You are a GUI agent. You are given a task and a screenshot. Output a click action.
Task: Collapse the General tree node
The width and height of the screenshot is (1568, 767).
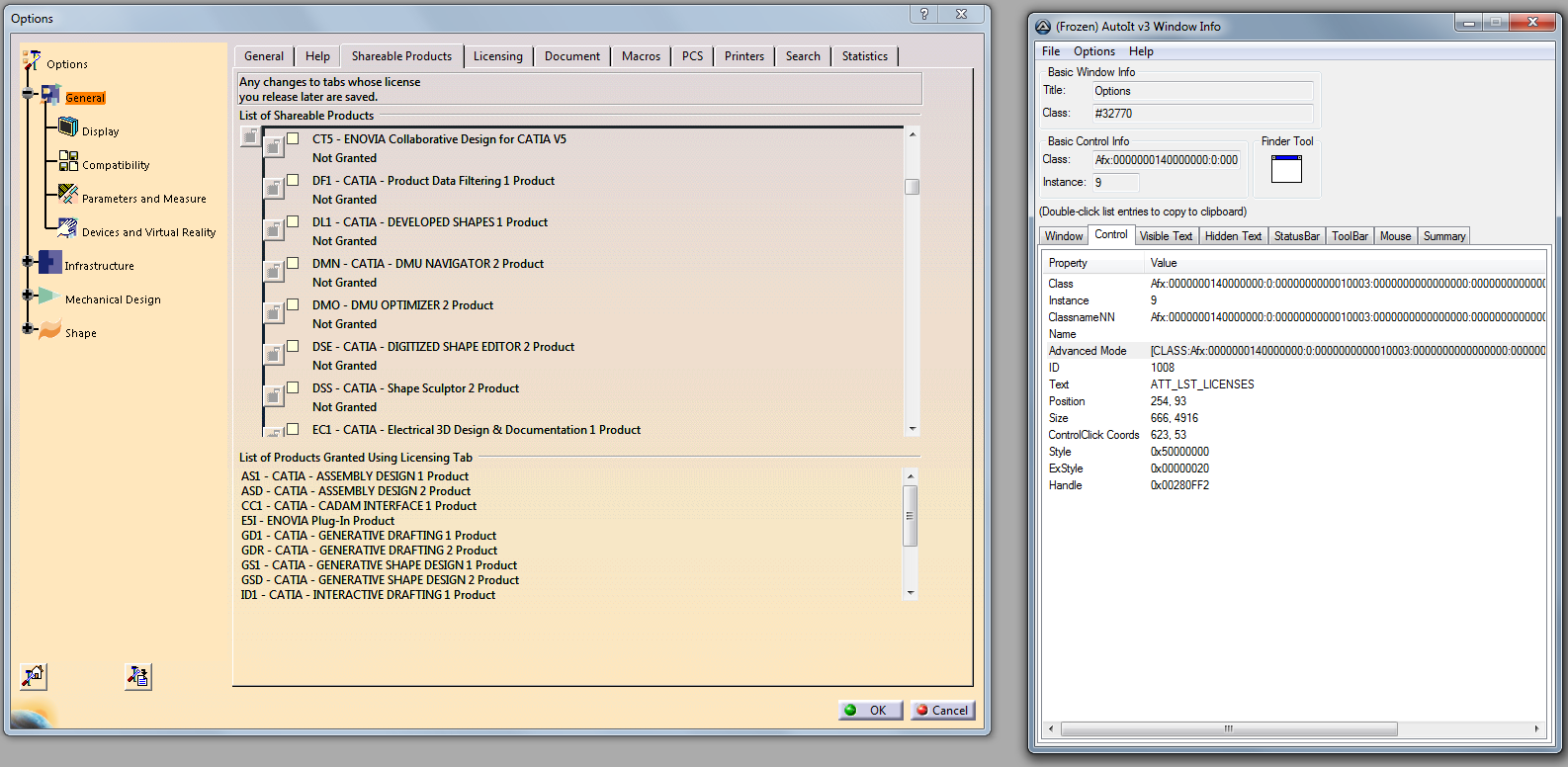pos(28,94)
